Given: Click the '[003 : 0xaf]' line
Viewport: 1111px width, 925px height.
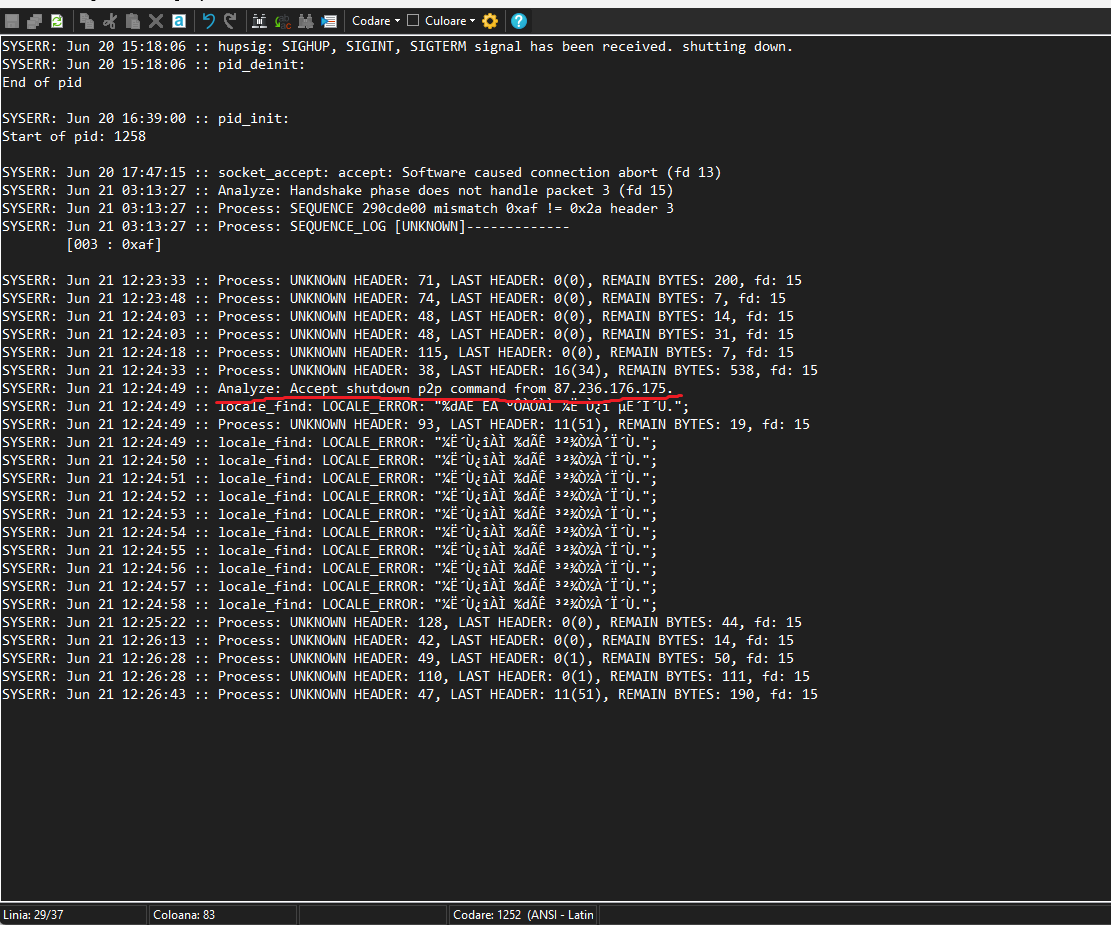Looking at the screenshot, I should (114, 245).
